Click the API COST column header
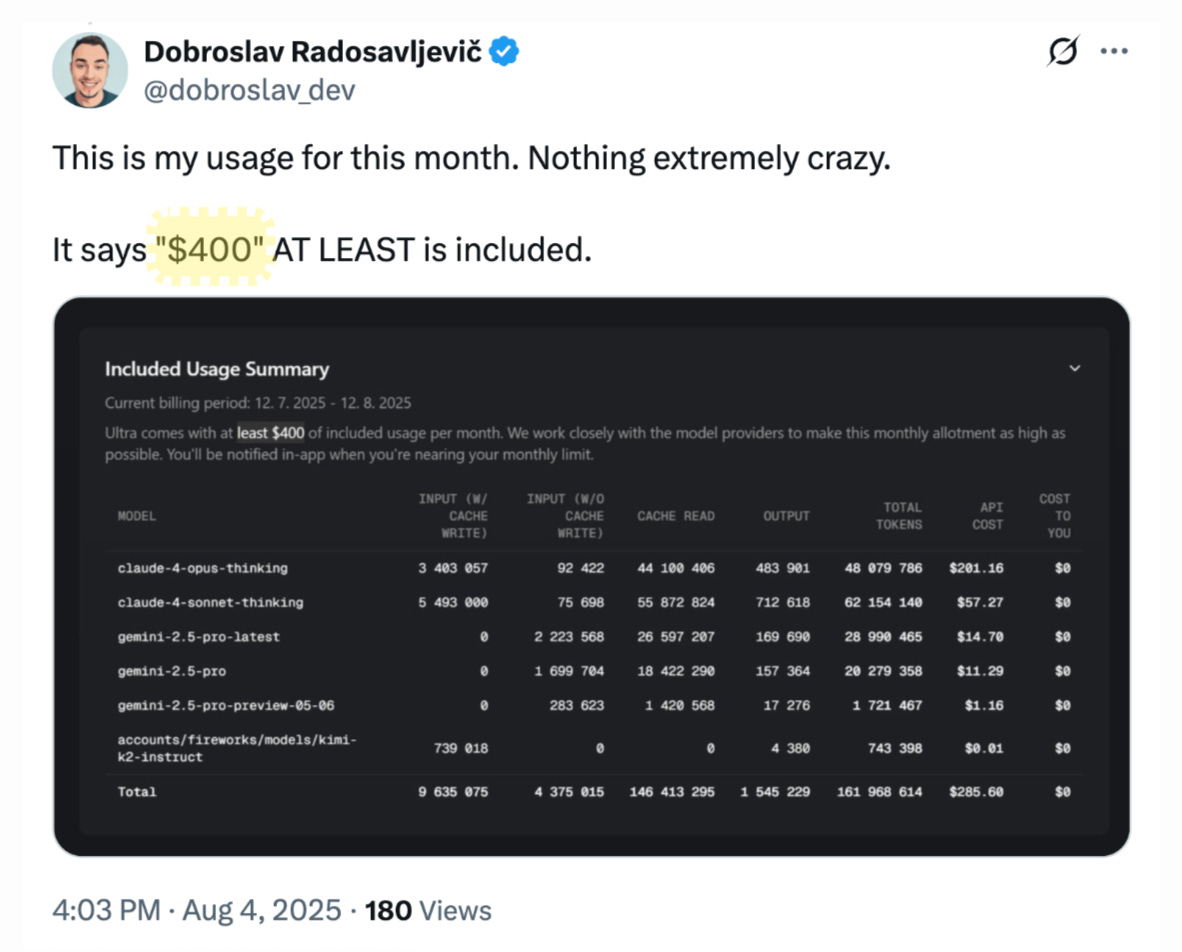Viewport: 1182px width, 952px height. (988, 516)
